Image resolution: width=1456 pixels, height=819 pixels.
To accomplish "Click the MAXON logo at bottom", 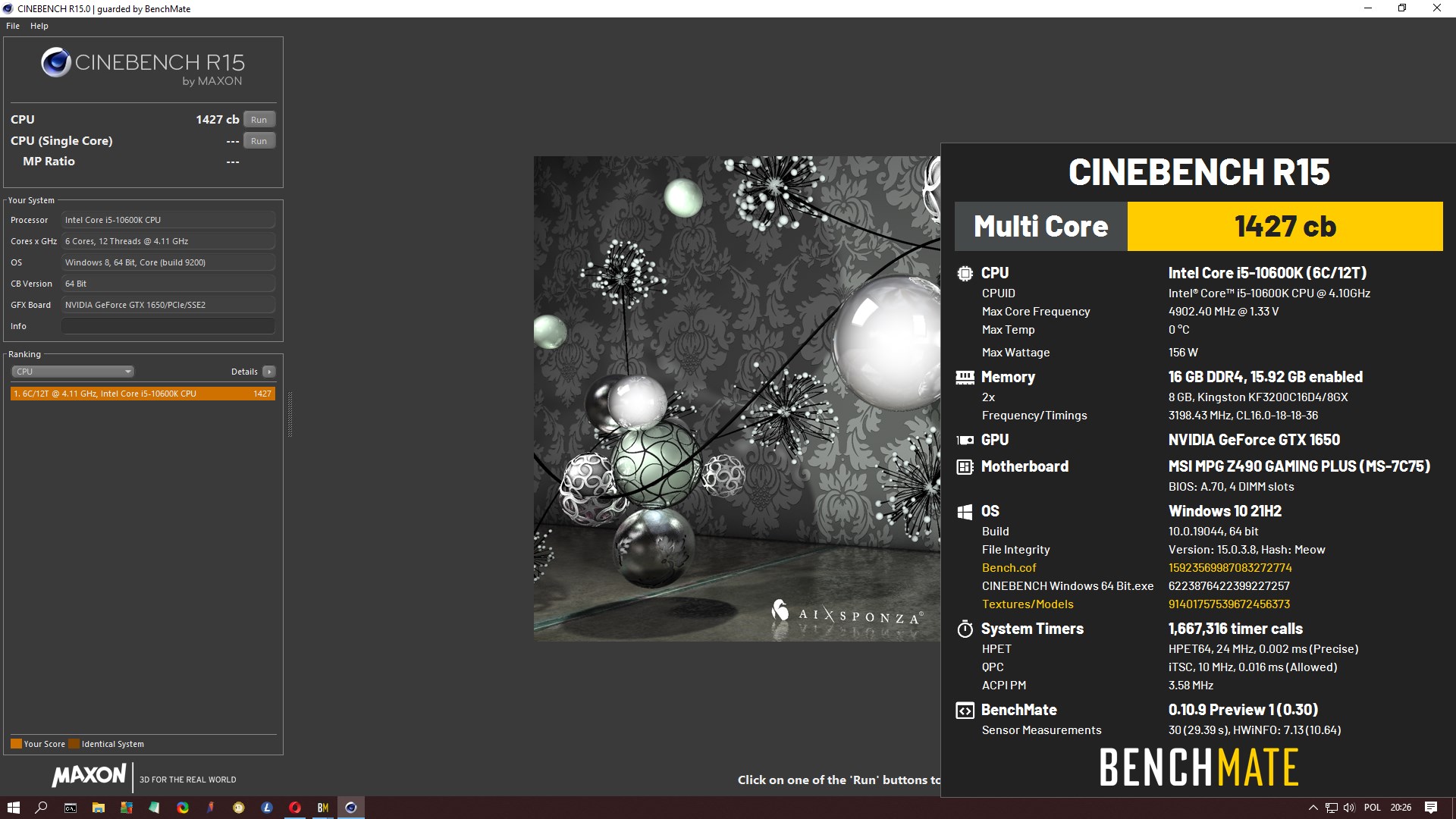I will click(89, 776).
